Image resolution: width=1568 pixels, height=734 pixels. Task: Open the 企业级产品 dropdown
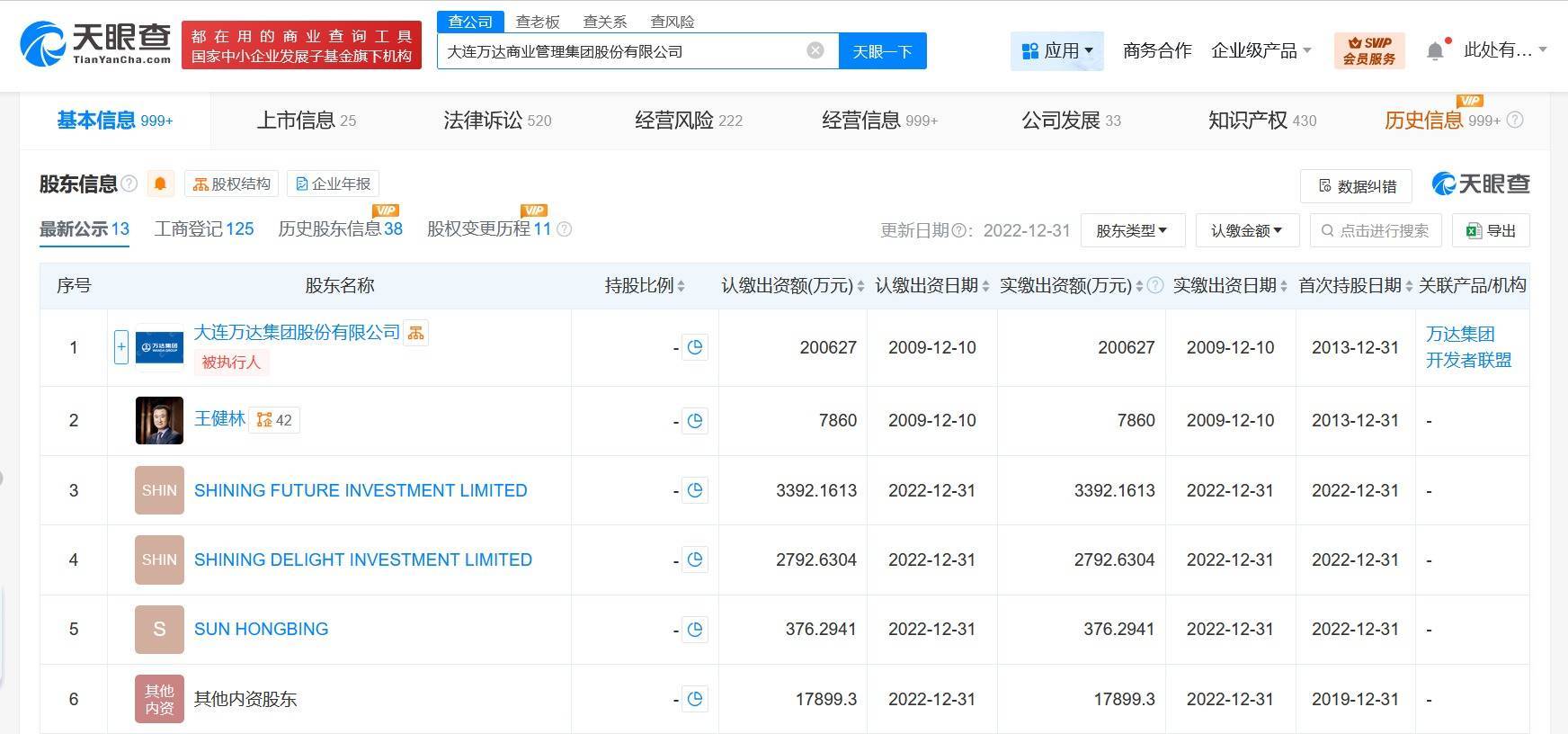[1261, 50]
